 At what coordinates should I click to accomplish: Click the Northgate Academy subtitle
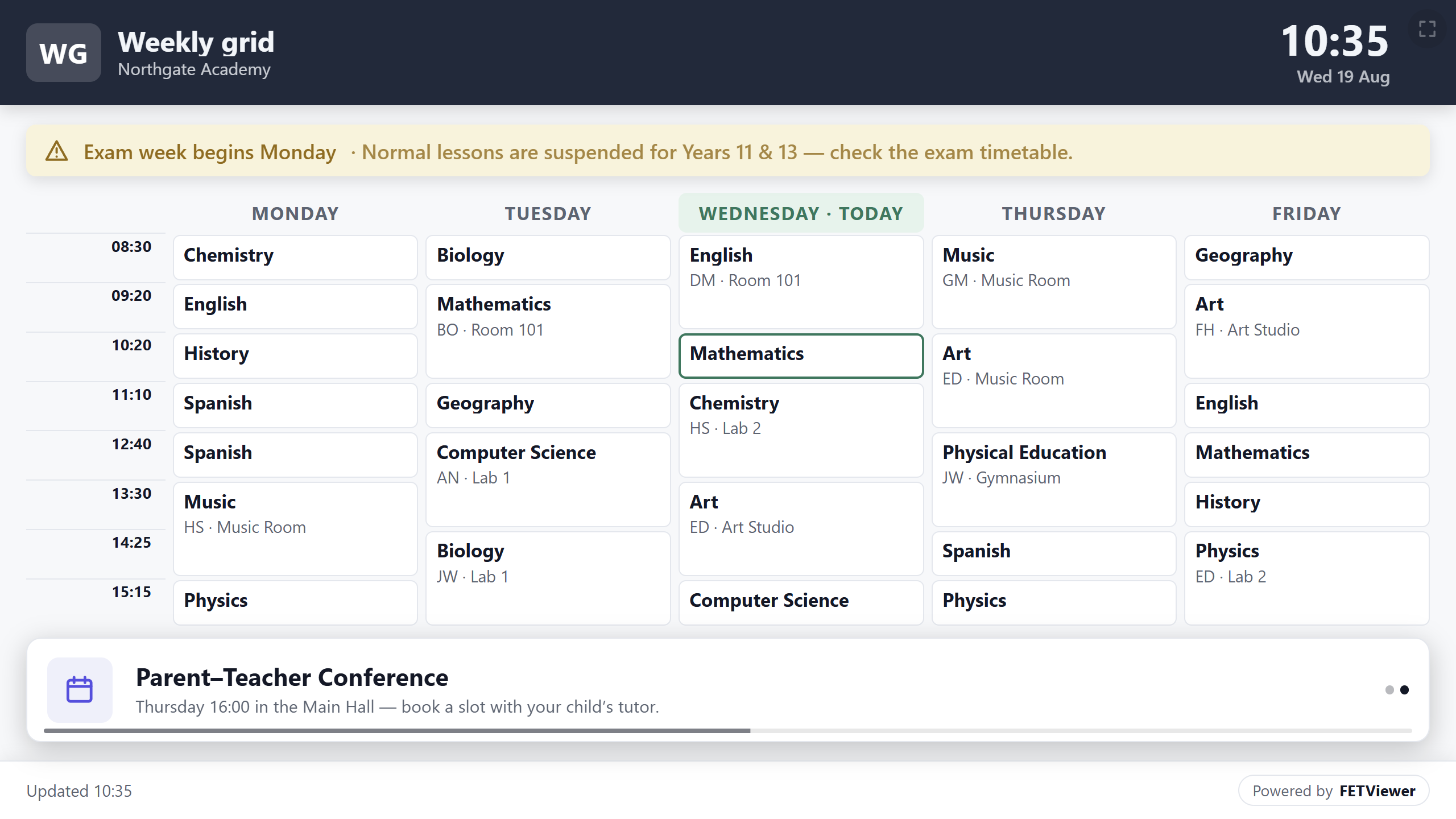(x=194, y=69)
